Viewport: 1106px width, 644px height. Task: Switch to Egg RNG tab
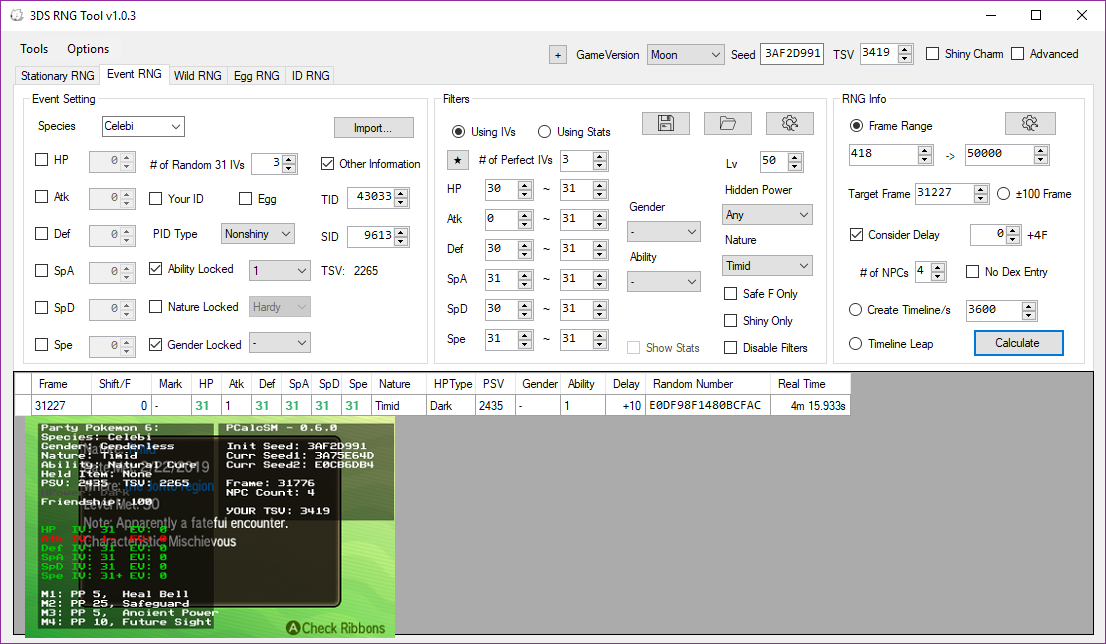coord(257,75)
